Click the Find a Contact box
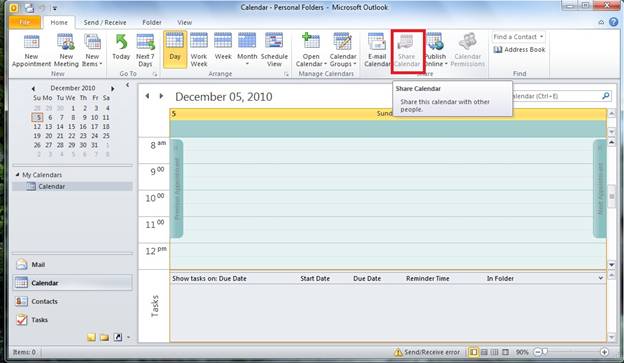The image size is (624, 363). point(519,37)
